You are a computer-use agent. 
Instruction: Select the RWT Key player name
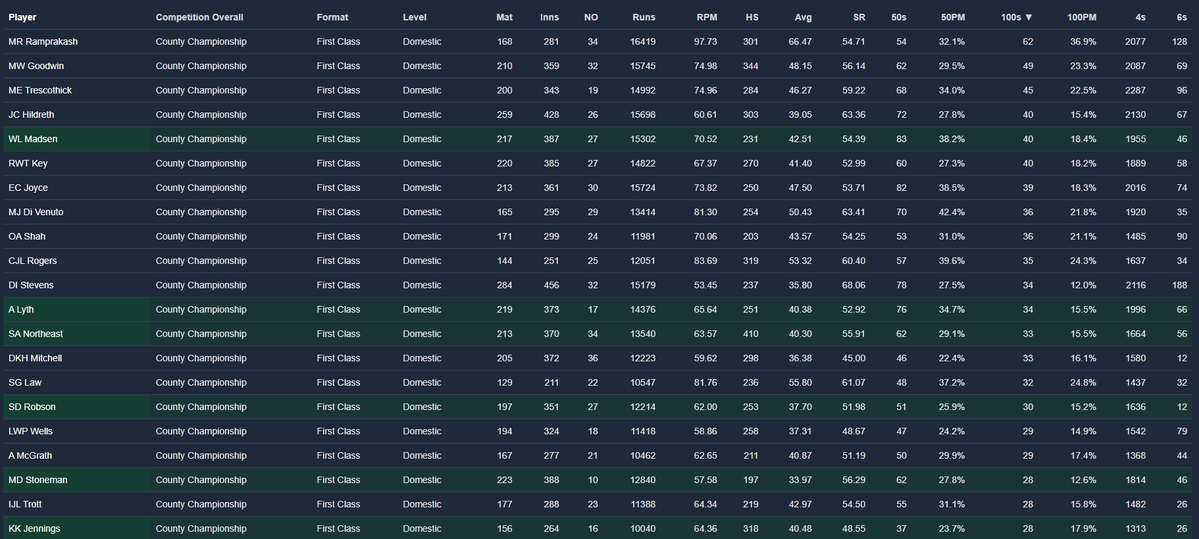28,164
